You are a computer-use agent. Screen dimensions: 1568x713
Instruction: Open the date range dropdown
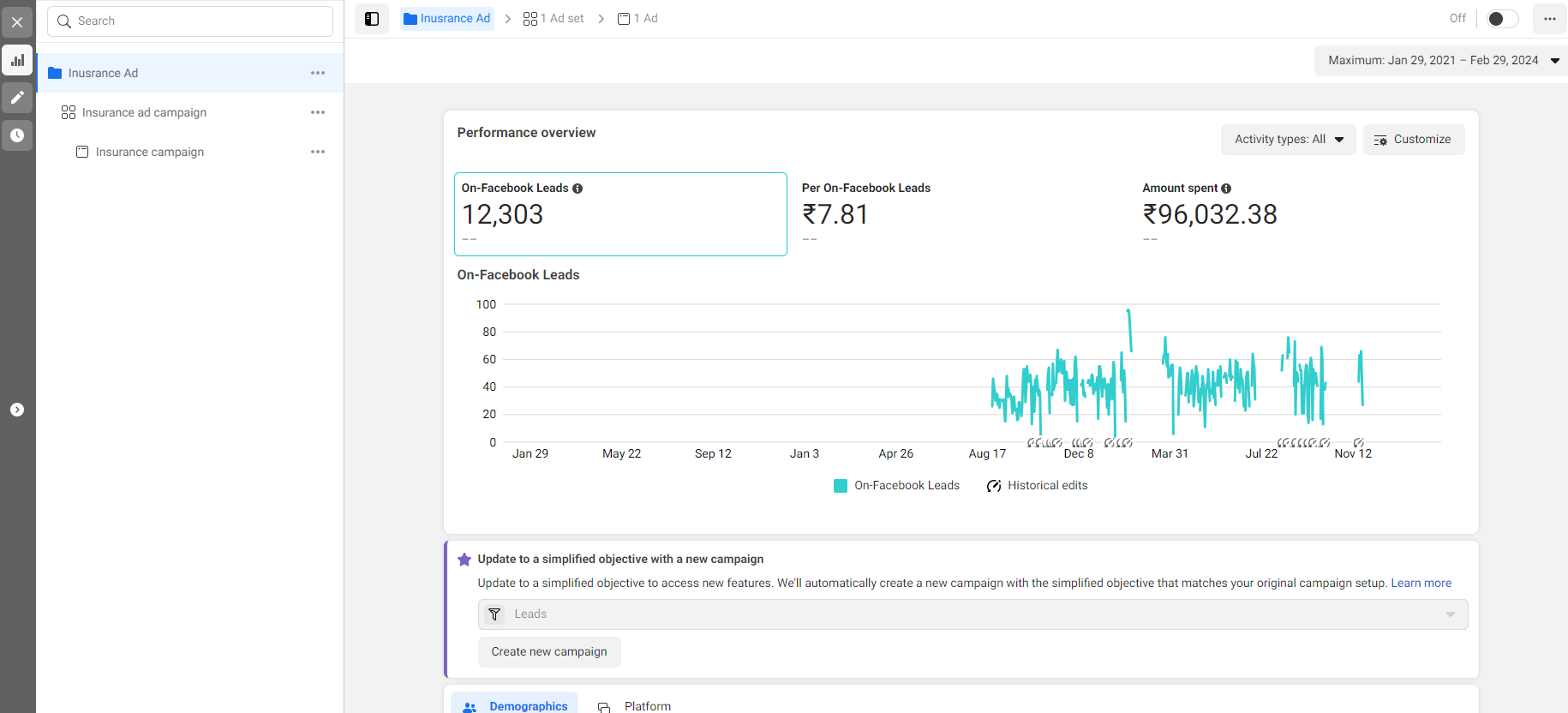tap(1442, 61)
